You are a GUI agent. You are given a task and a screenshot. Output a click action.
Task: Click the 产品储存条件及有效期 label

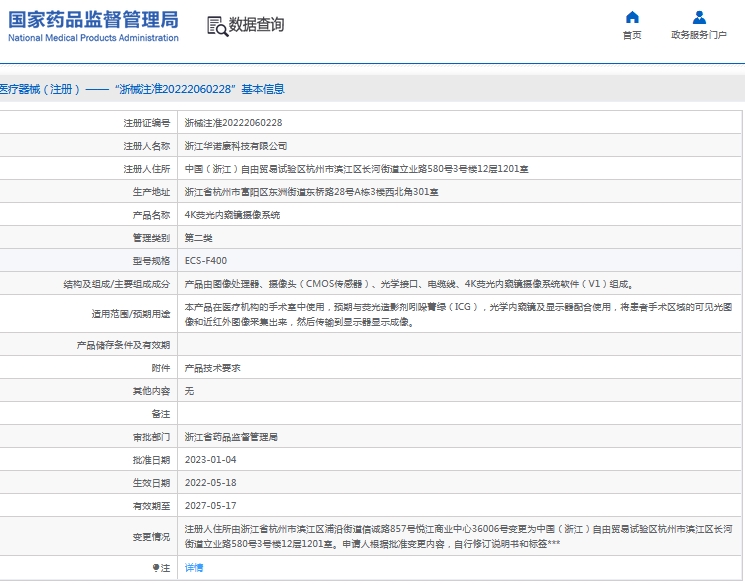[x=123, y=345]
